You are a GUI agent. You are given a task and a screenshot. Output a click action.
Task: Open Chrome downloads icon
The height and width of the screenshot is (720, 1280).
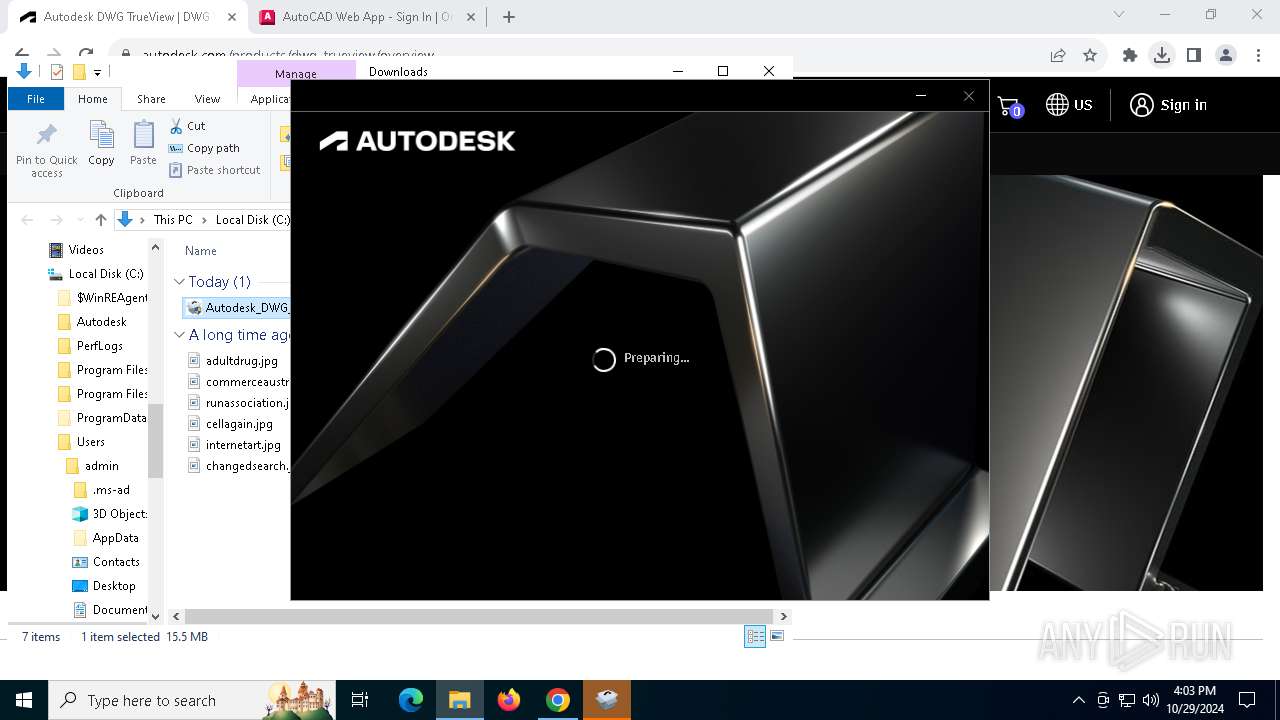1162,56
